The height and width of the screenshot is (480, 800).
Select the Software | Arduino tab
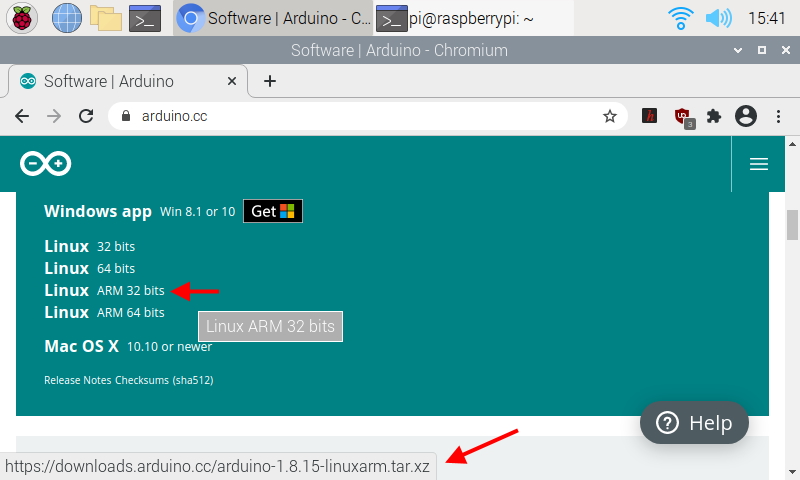128,81
